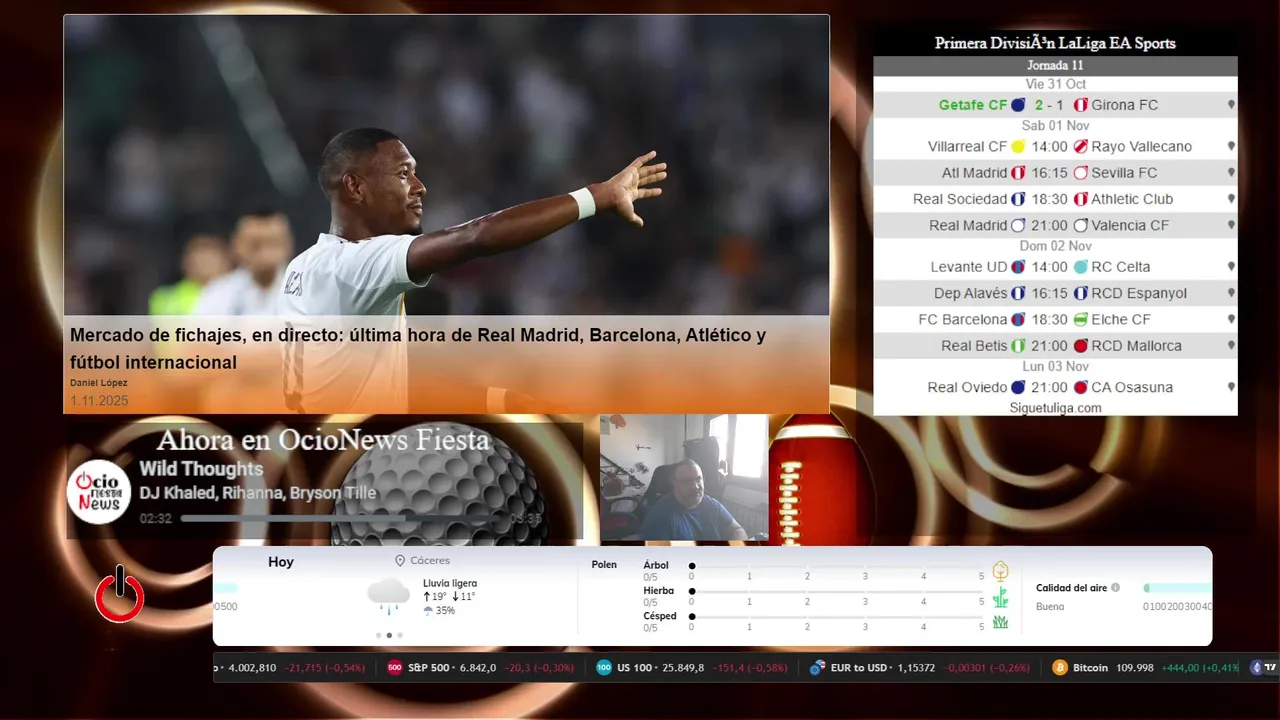
Task: Click the US 100 ticker badge icon
Action: [x=604, y=668]
